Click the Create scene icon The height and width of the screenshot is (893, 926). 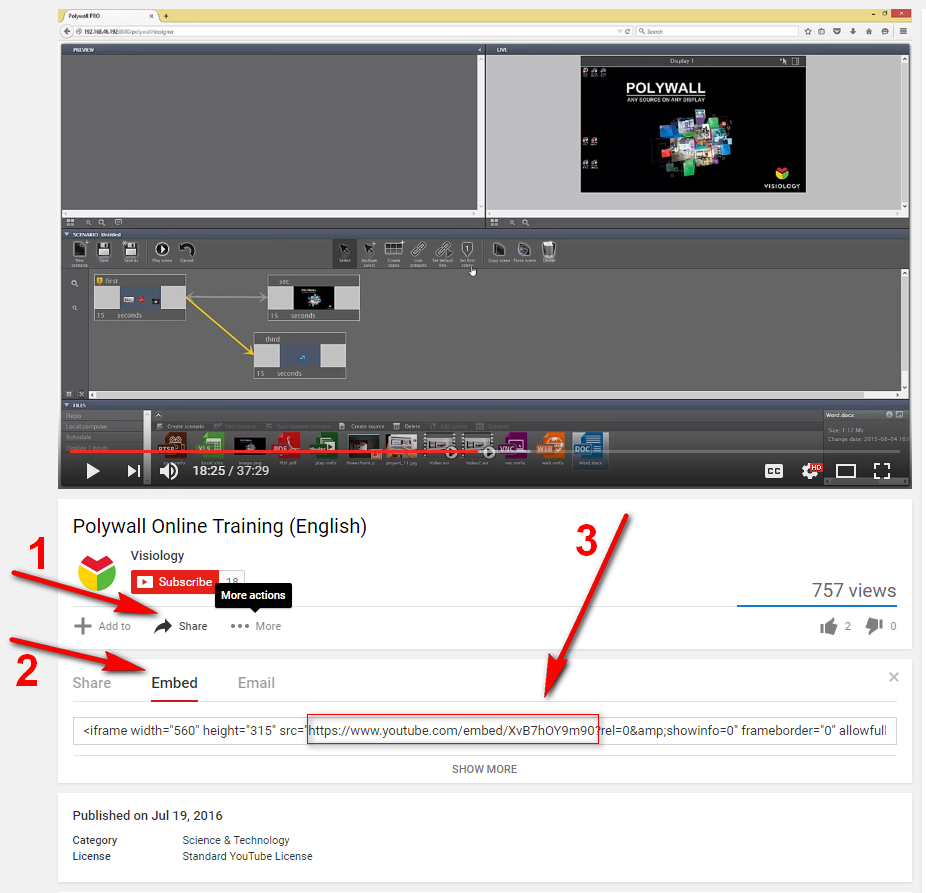click(x=394, y=252)
